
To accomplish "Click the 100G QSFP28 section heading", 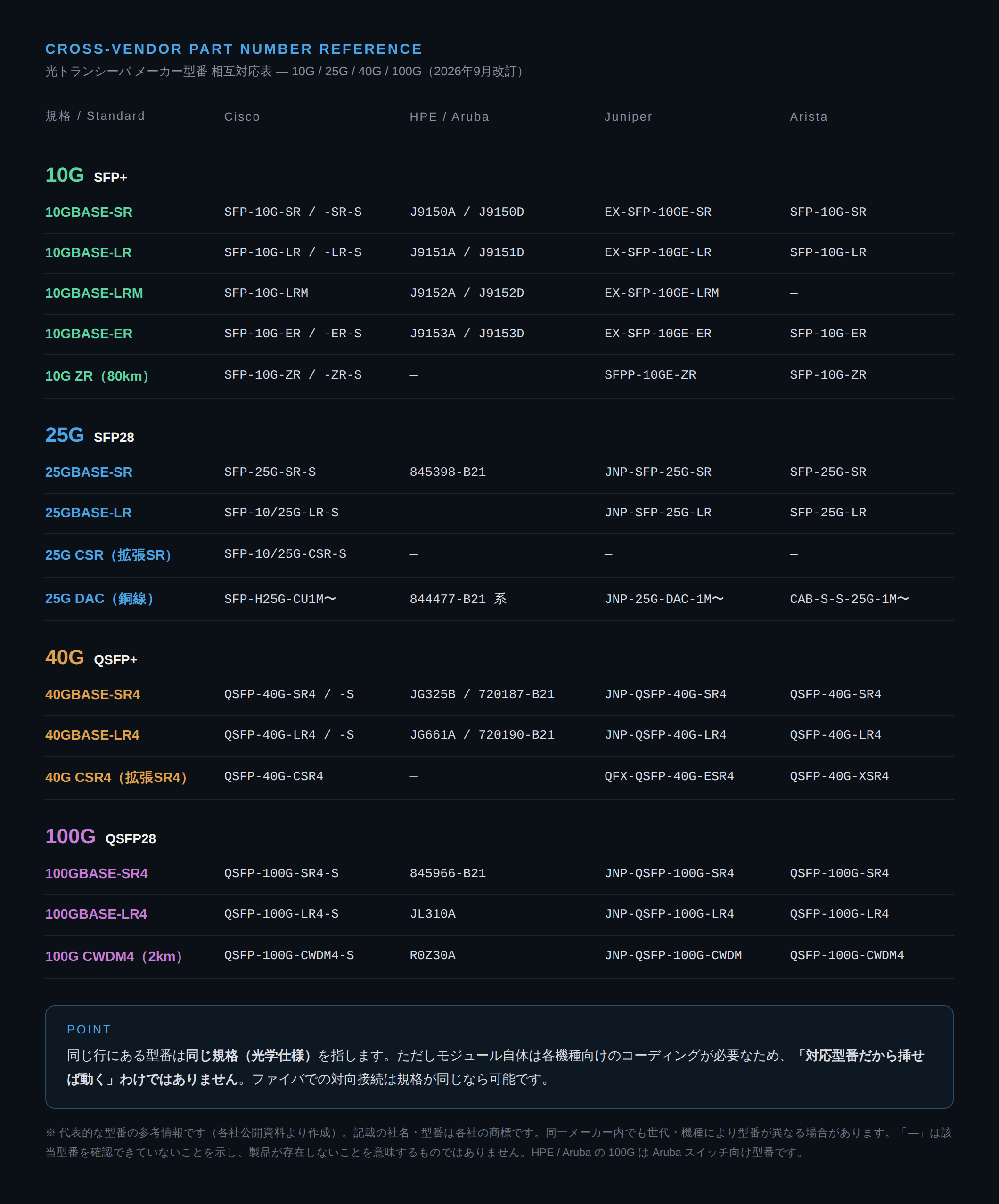I will tap(100, 837).
